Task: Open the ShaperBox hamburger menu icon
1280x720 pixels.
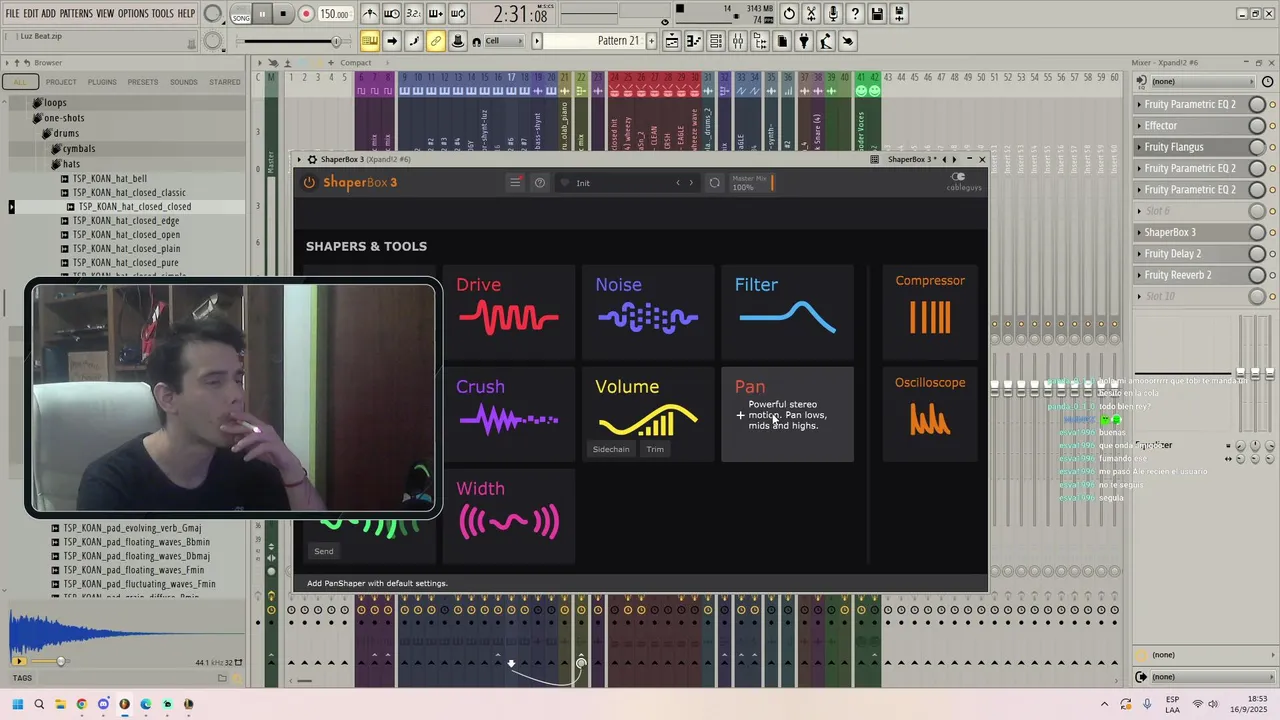Action: 515,182
